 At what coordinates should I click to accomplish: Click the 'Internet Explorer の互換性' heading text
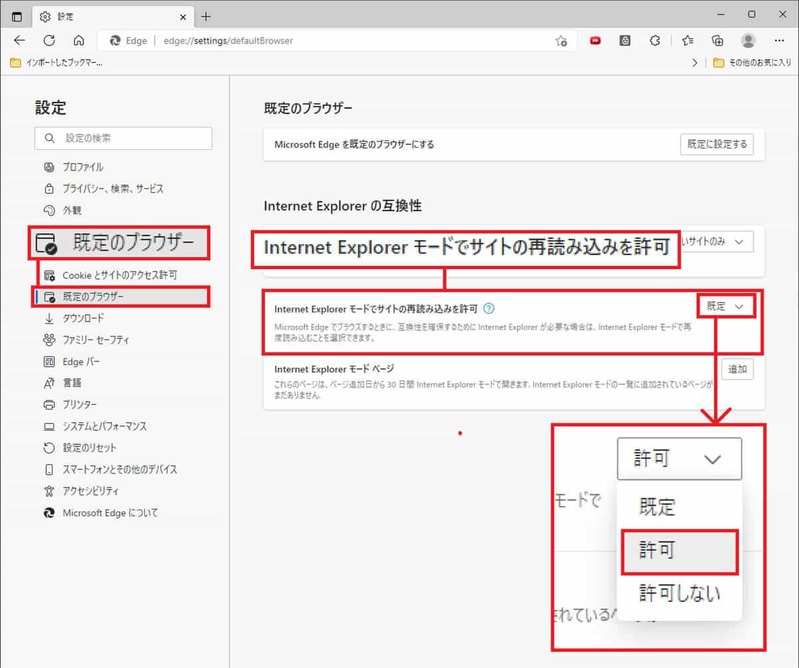point(342,206)
